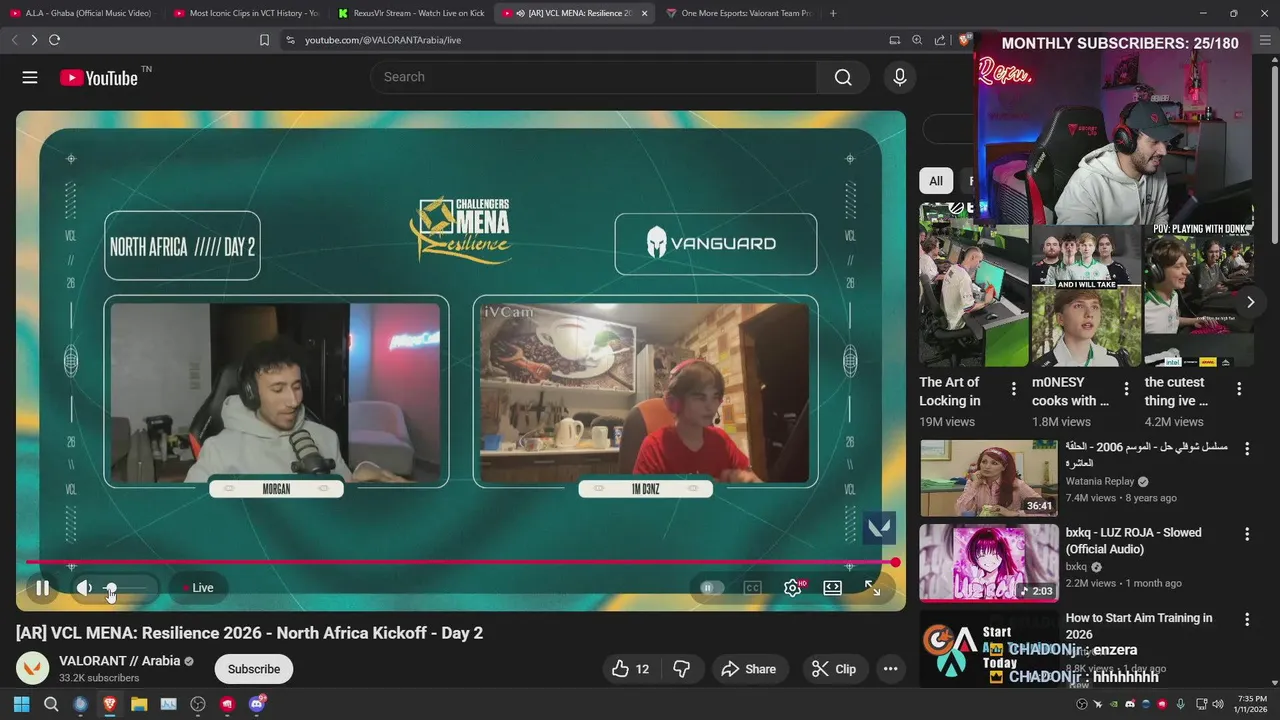Enter fullscreen mode on the player
1280x720 pixels.
pyautogui.click(x=872, y=588)
